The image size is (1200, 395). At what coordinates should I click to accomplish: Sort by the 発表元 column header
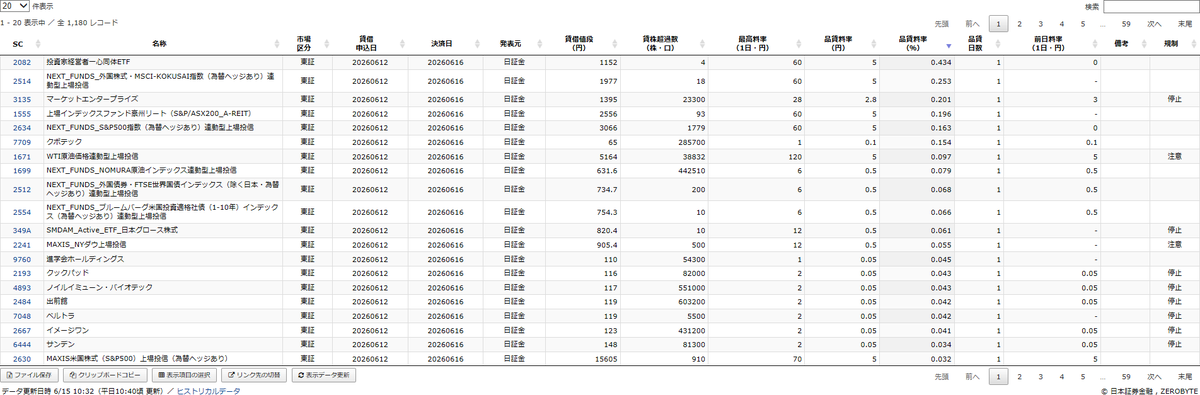pyautogui.click(x=514, y=44)
